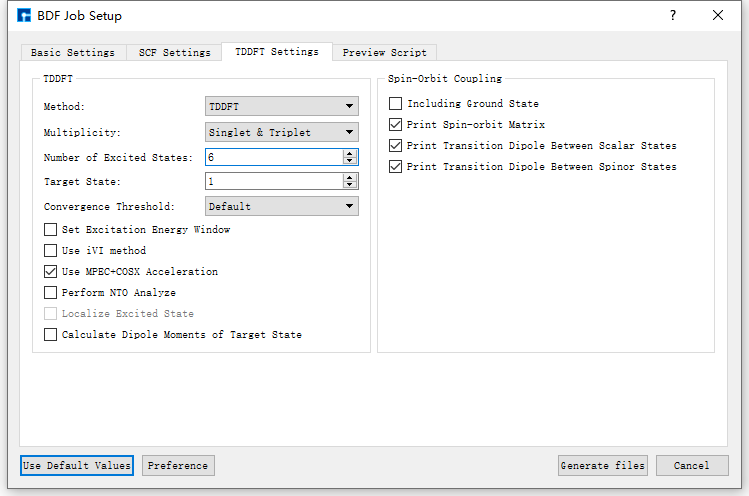Check Including Ground State option
The height and width of the screenshot is (496, 749).
point(396,104)
